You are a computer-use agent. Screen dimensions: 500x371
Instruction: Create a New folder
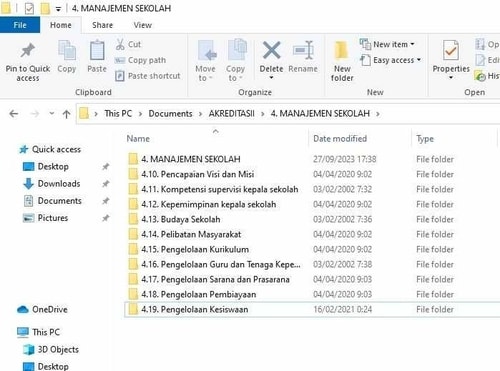pos(342,61)
